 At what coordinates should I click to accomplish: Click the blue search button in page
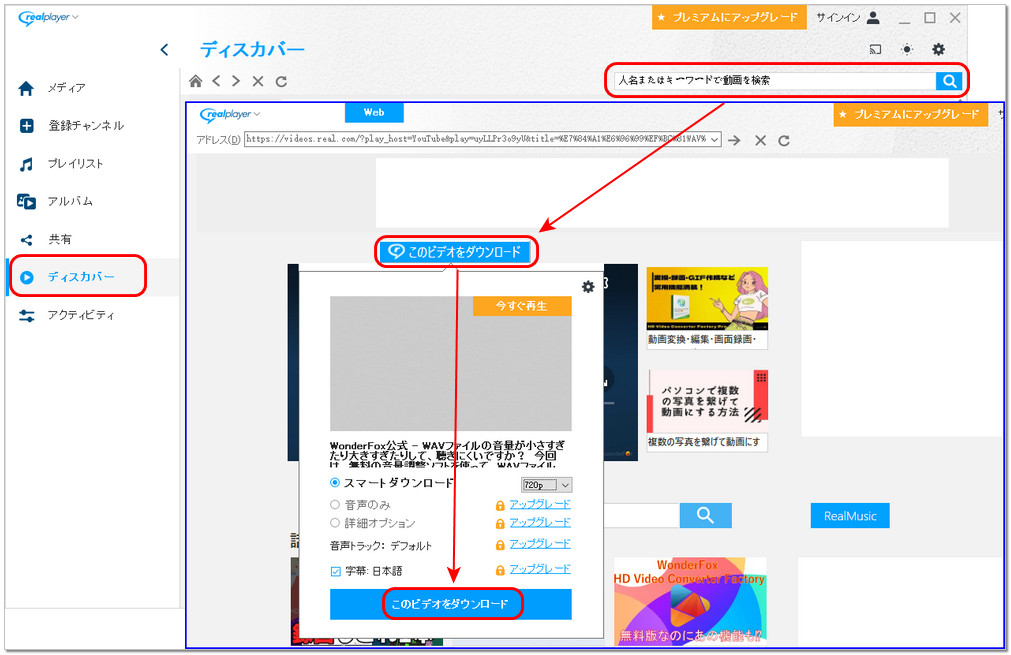[705, 516]
